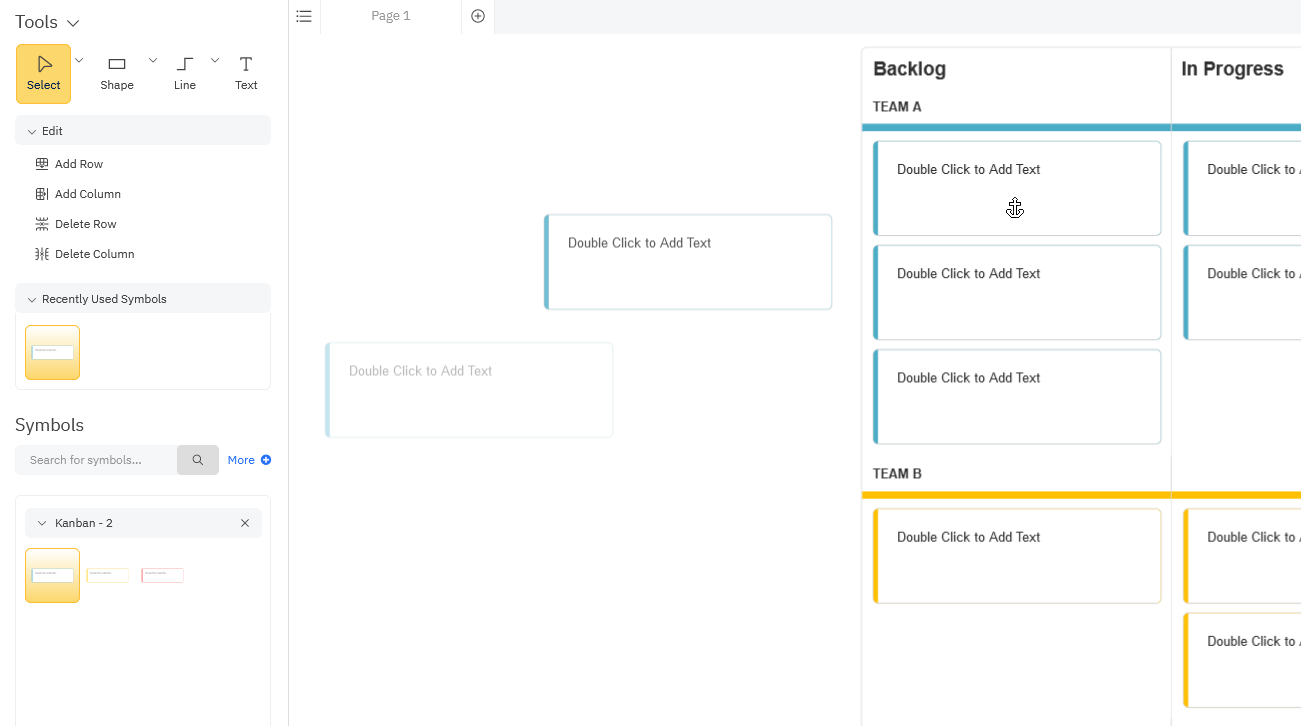Click the Add Row option
The image size is (1301, 726).
coord(78,164)
